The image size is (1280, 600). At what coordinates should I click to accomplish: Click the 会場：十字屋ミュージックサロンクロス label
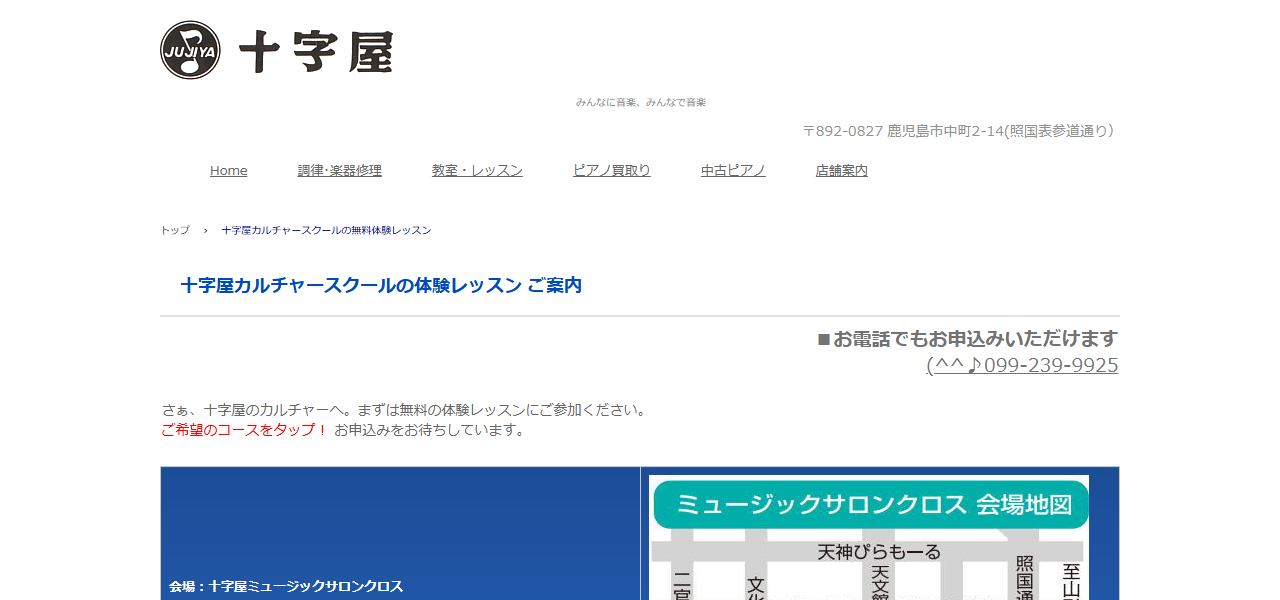(286, 586)
